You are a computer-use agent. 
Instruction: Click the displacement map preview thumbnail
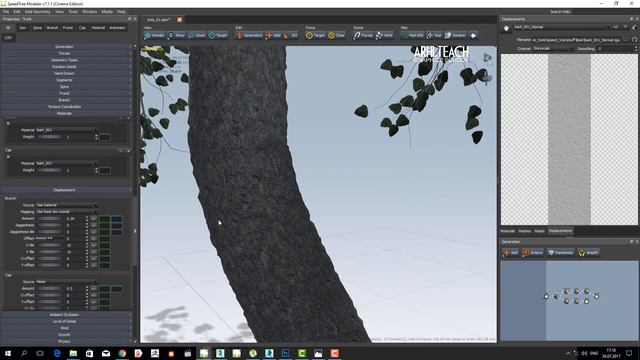click(569, 139)
